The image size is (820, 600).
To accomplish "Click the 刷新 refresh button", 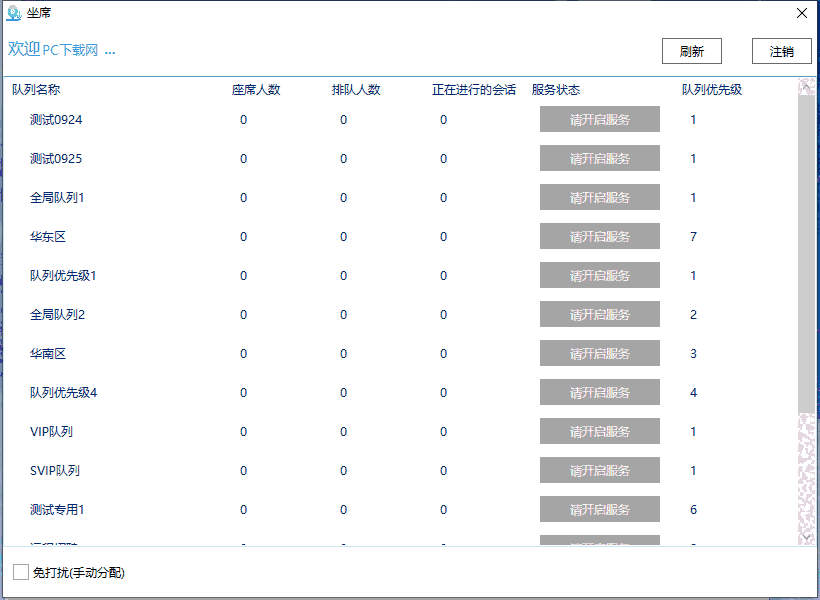I will (691, 51).
